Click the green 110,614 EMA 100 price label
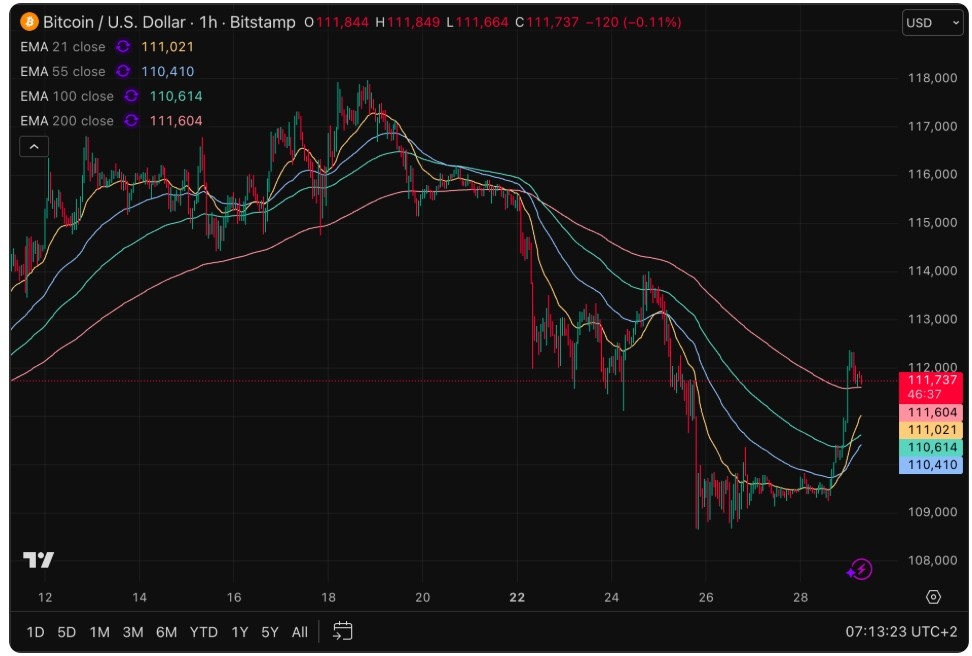Viewport: 972px width, 656px height. click(x=931, y=447)
